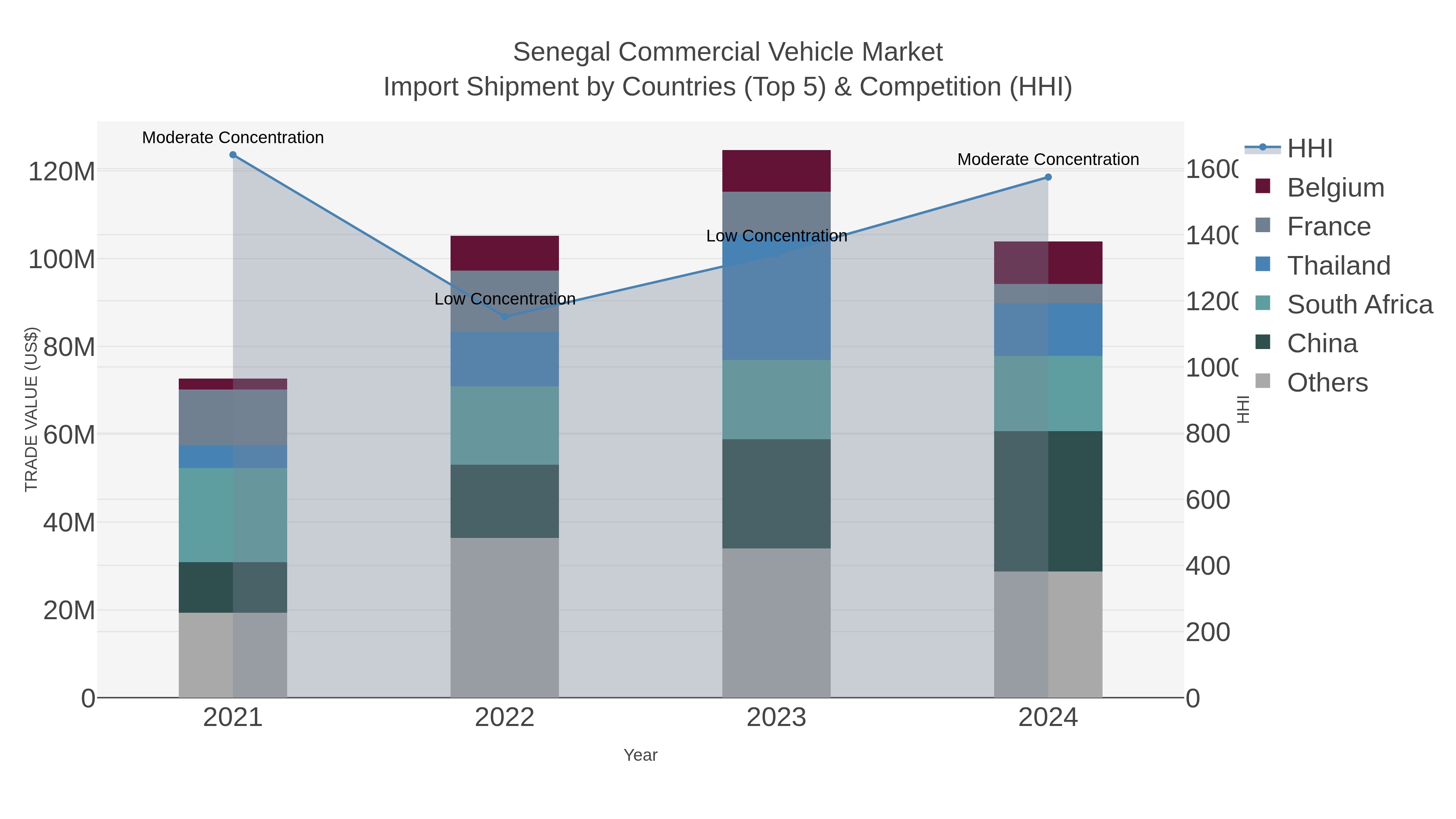Screen dimensions: 1456x819
Task: Click the 2021 Others bar segment
Action: (233, 655)
